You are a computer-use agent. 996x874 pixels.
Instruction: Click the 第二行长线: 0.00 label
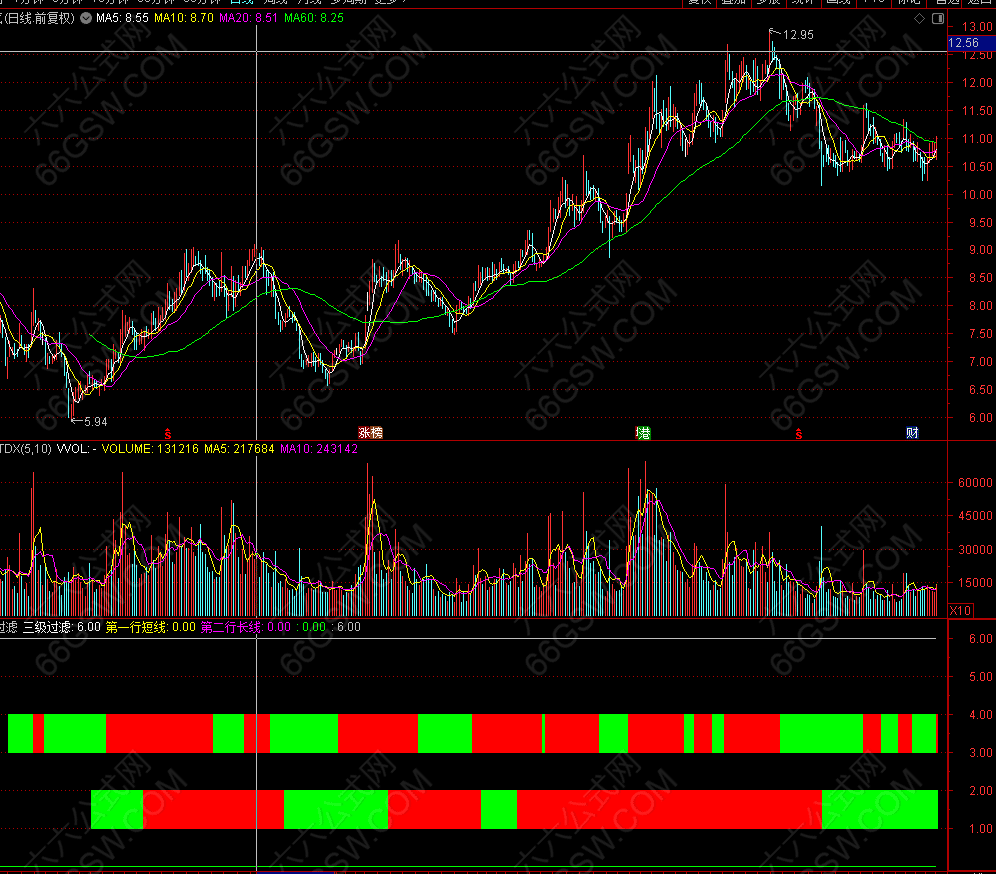[246, 628]
